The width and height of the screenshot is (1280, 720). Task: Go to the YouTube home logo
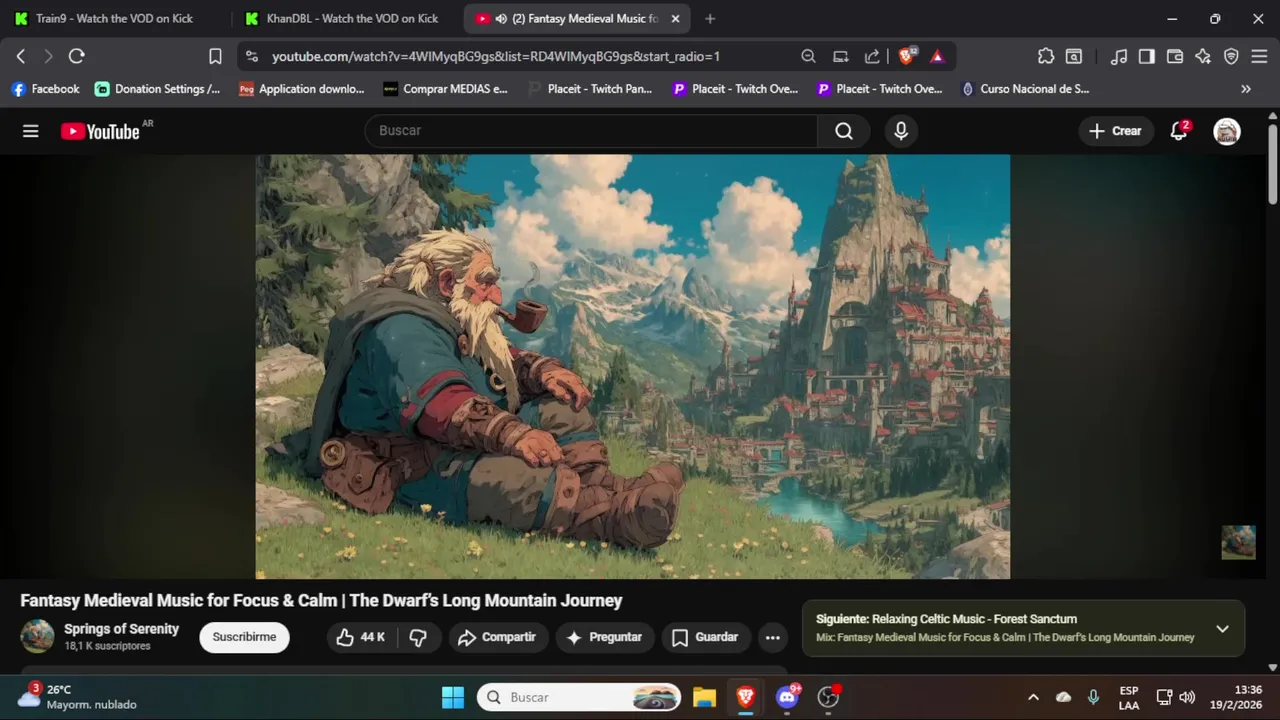pyautogui.click(x=100, y=131)
